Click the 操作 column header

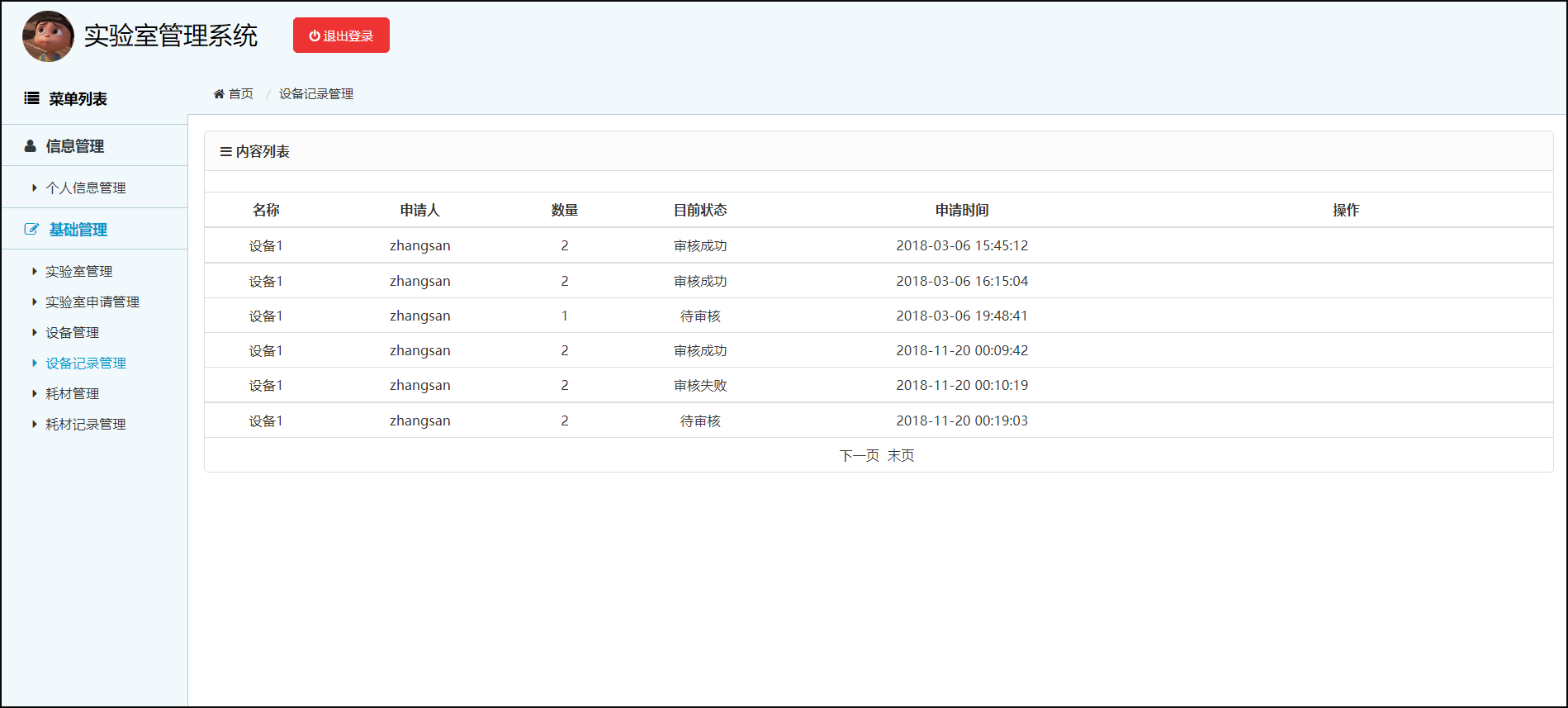[1346, 211]
